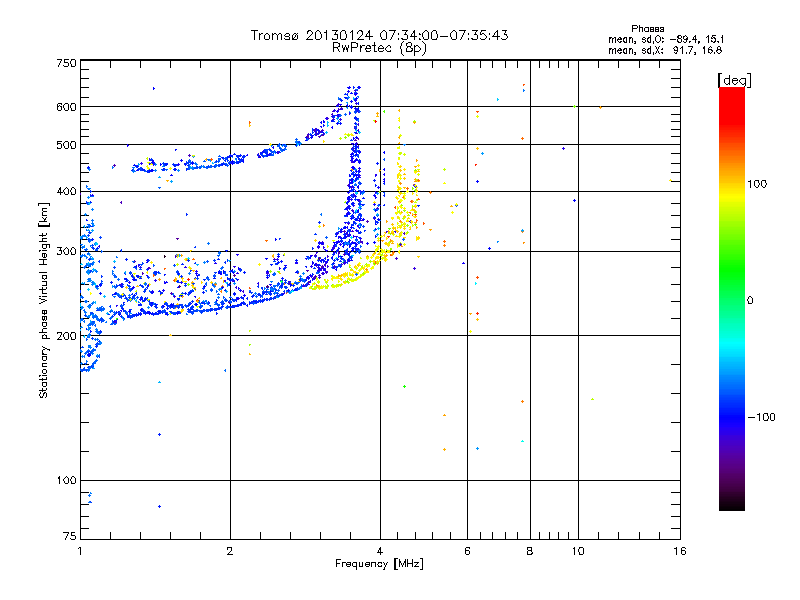
Task: Click the y-axis '750' tick label
Action: 66,63
